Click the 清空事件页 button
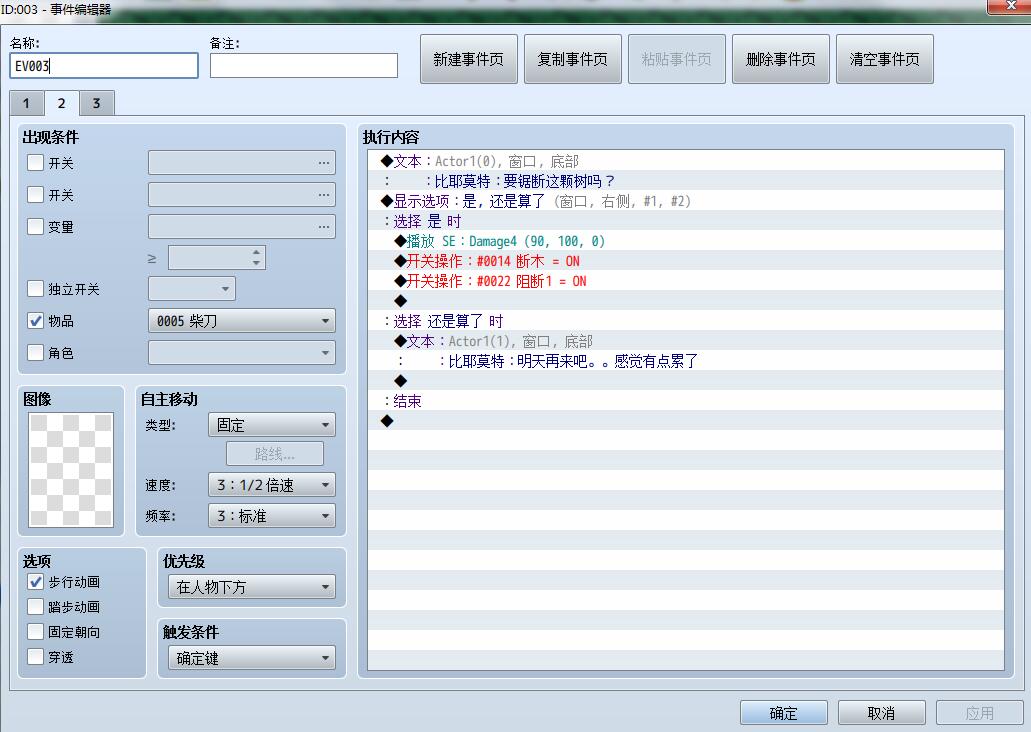 [x=884, y=59]
